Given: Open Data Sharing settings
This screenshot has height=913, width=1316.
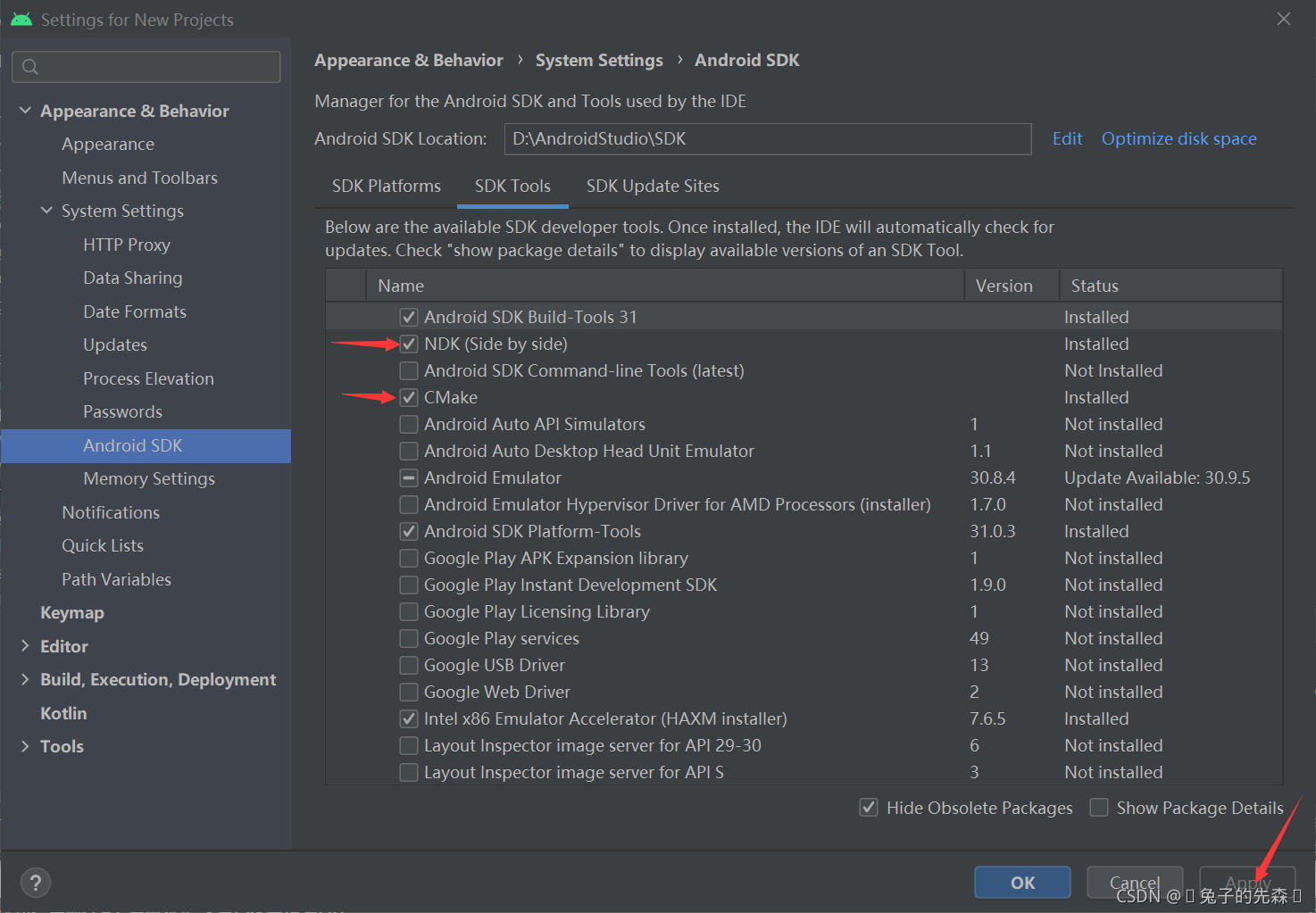Looking at the screenshot, I should coord(133,278).
